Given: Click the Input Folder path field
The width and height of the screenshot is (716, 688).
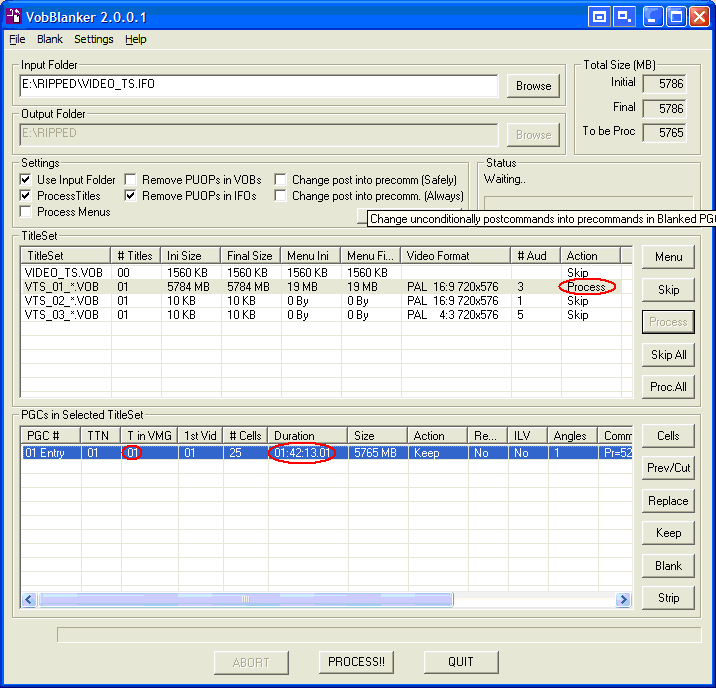Looking at the screenshot, I should click(258, 85).
